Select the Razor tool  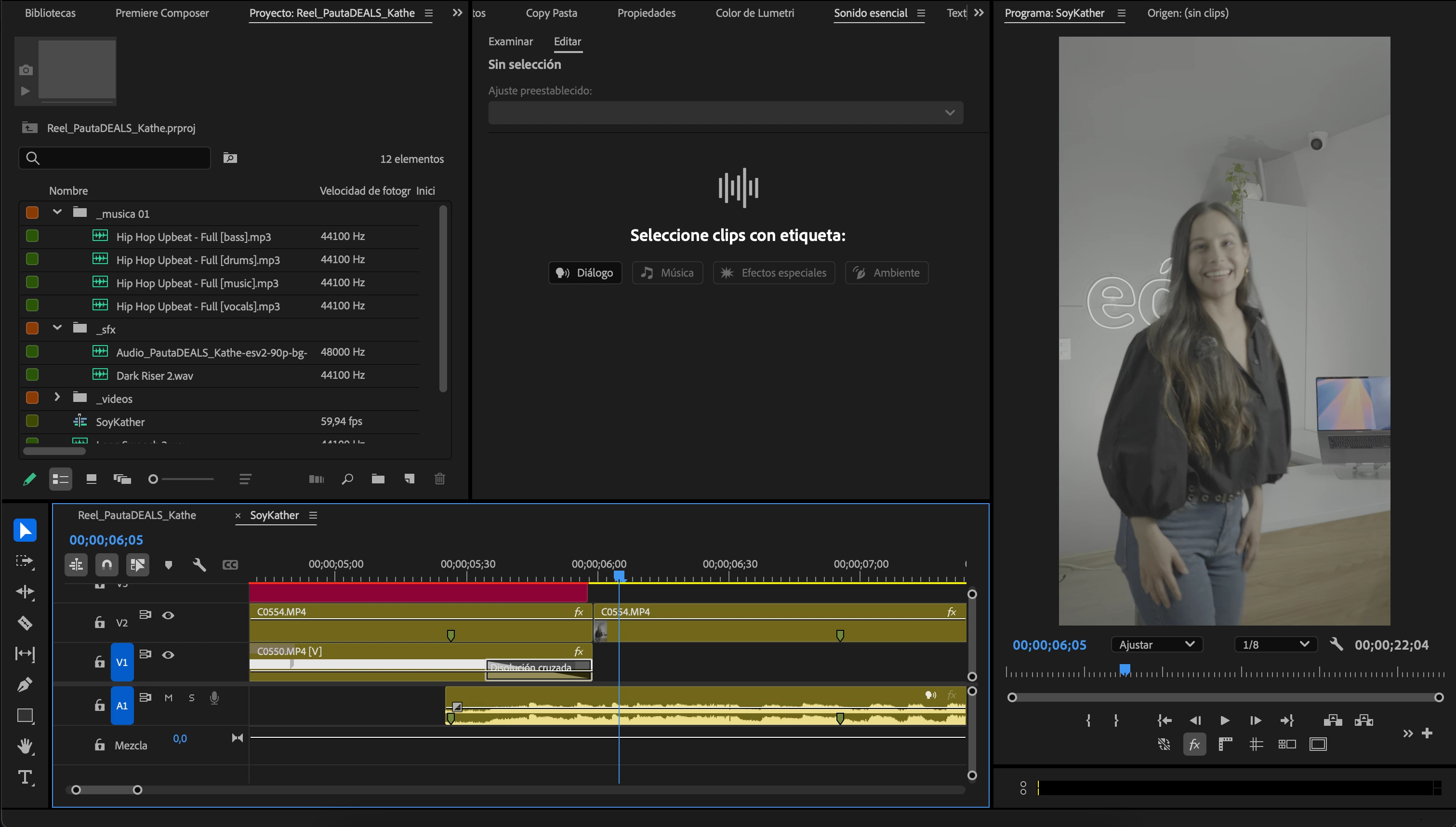tap(25, 623)
